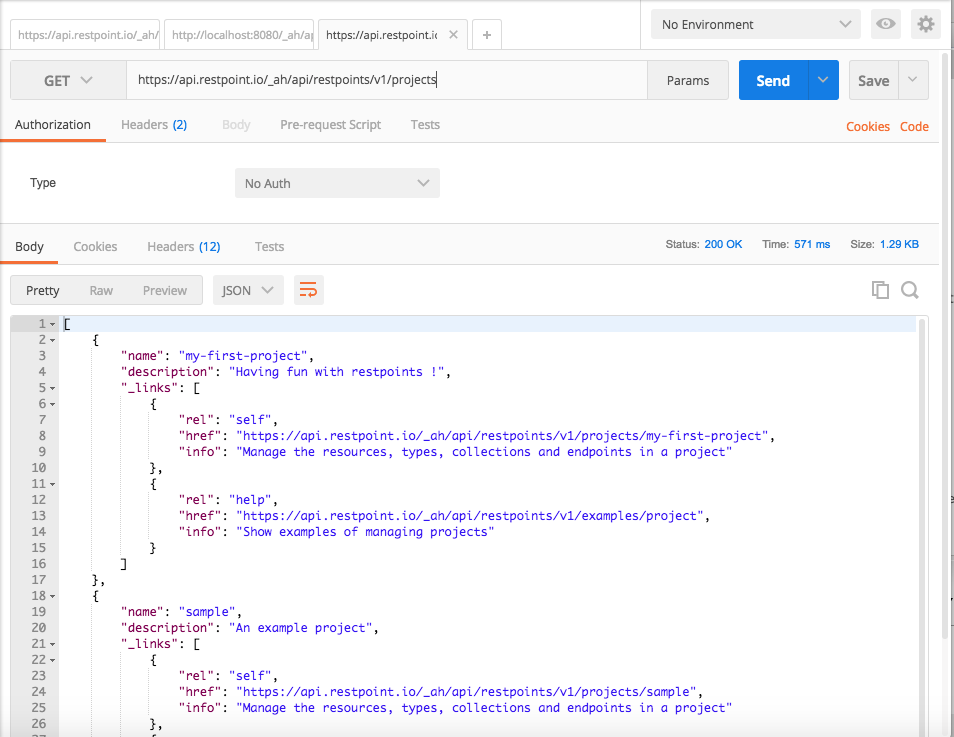Send the GET request
954x737 pixels.
pos(773,80)
